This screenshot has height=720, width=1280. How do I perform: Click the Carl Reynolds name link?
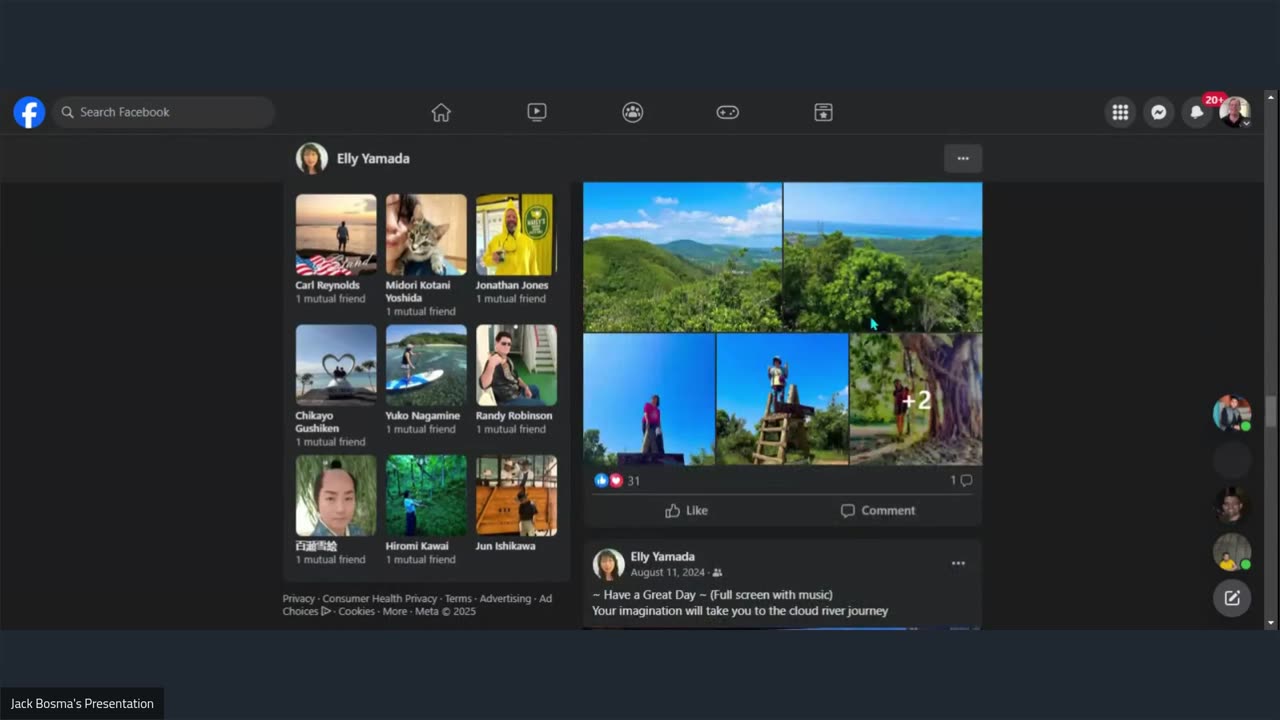pos(327,285)
